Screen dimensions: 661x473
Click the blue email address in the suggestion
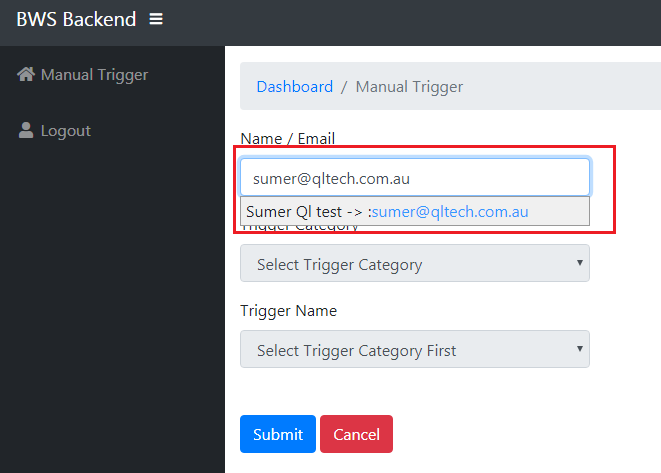click(450, 212)
